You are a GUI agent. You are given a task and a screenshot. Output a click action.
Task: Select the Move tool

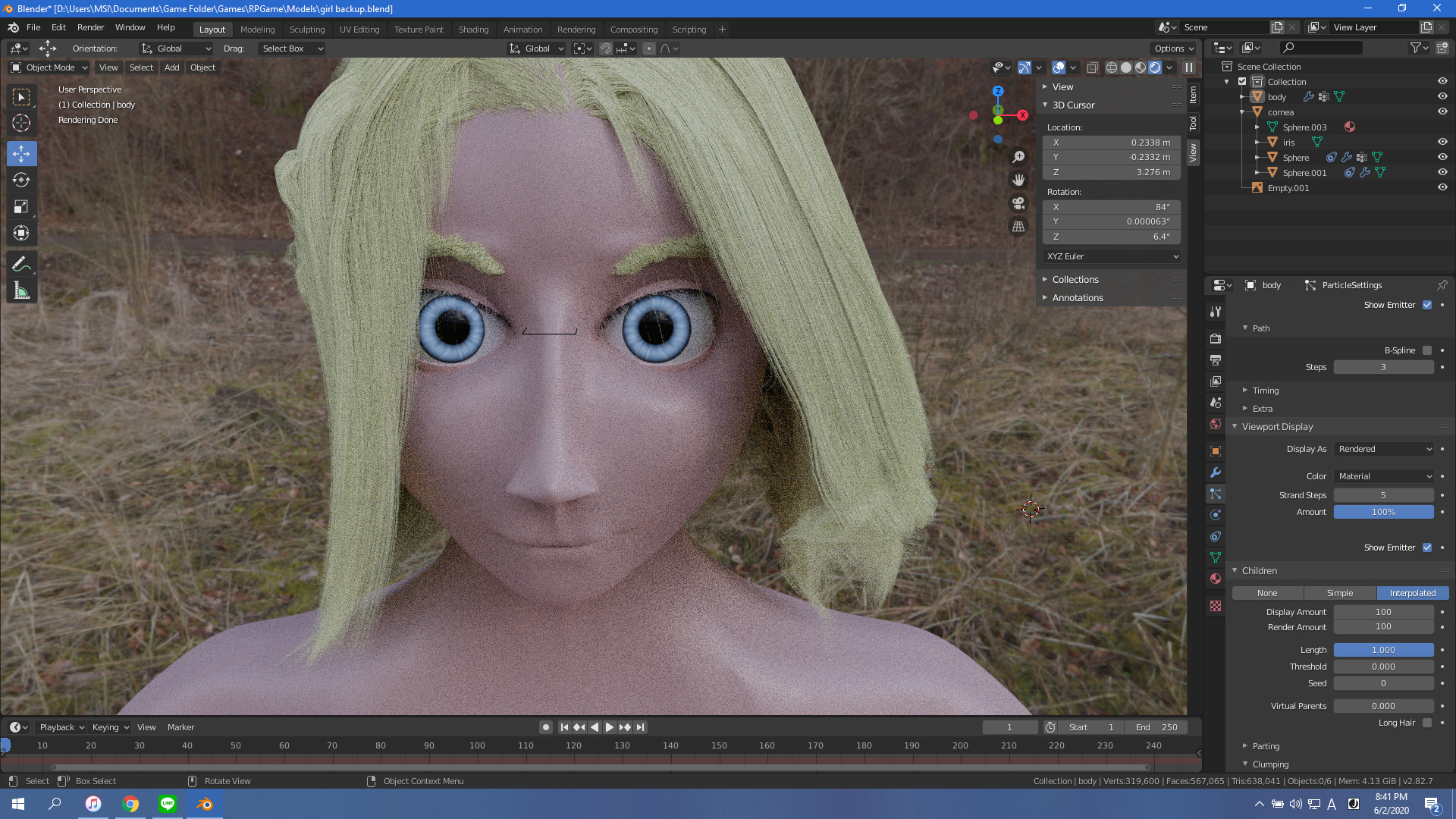click(21, 154)
